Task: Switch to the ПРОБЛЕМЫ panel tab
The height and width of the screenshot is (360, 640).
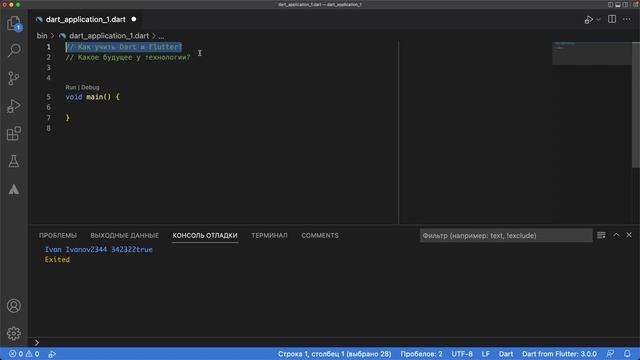Action: [x=58, y=236]
